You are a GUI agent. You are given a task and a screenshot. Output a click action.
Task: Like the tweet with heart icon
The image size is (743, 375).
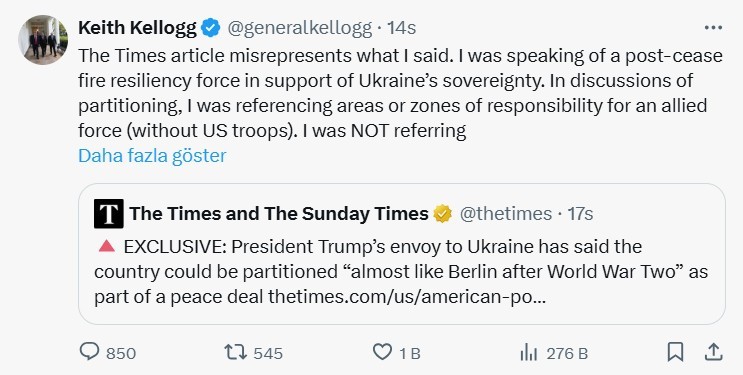[x=382, y=352]
